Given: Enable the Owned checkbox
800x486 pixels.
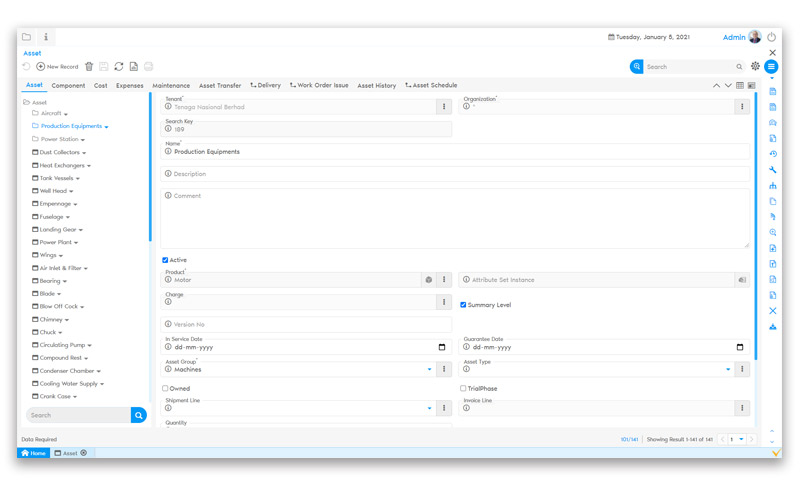Looking at the screenshot, I should point(166,389).
